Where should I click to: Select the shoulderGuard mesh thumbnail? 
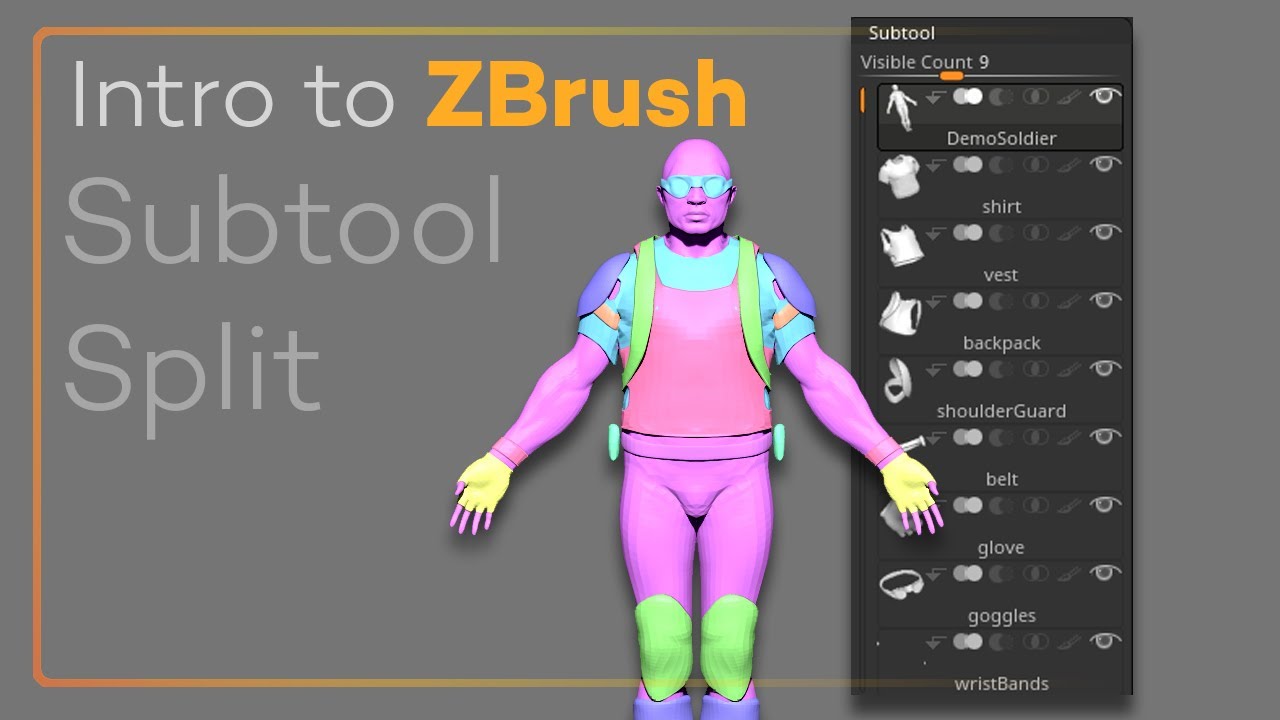coord(898,382)
